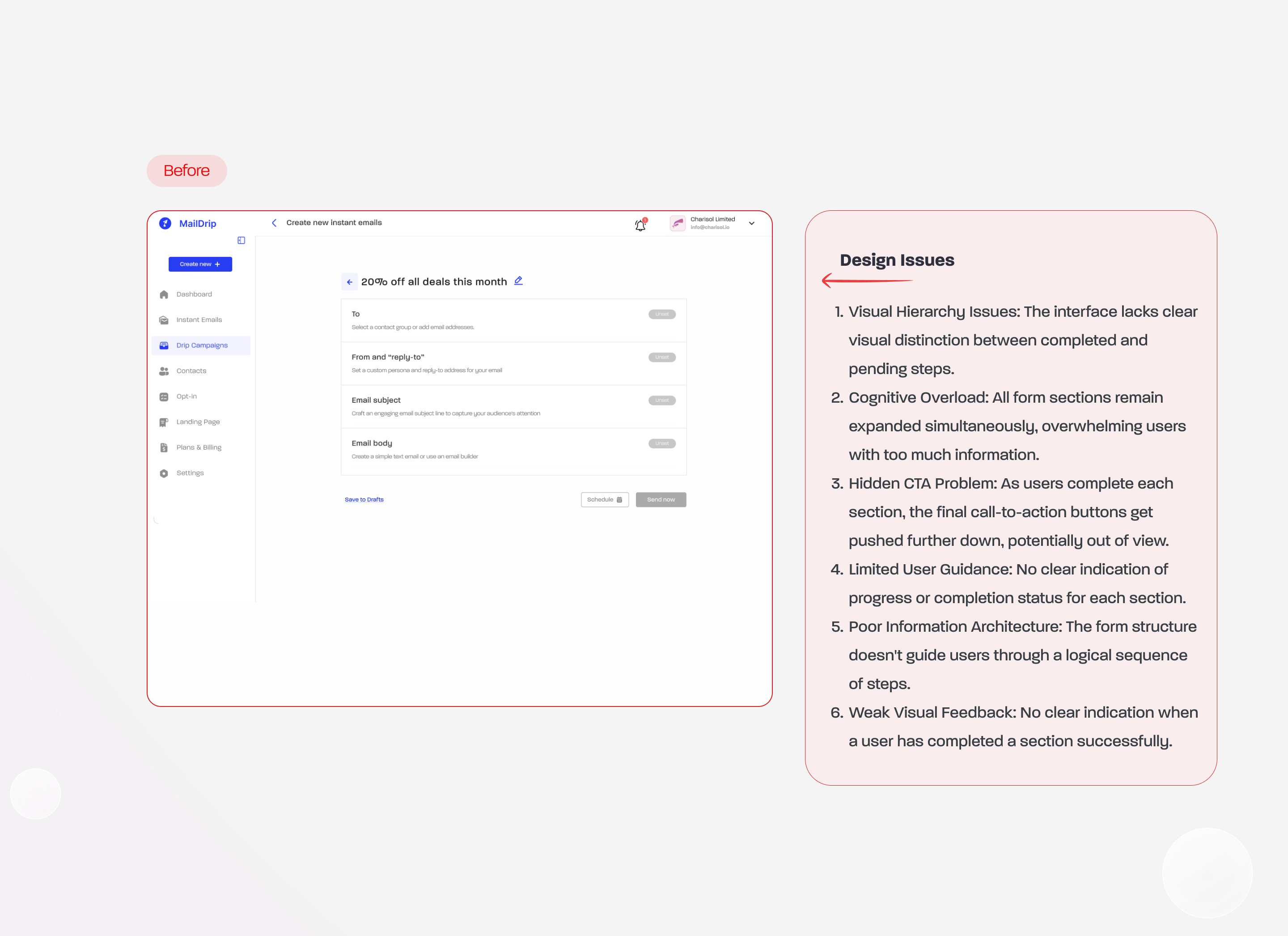Click the Contacts people icon
This screenshot has width=1288, height=936.
[164, 371]
